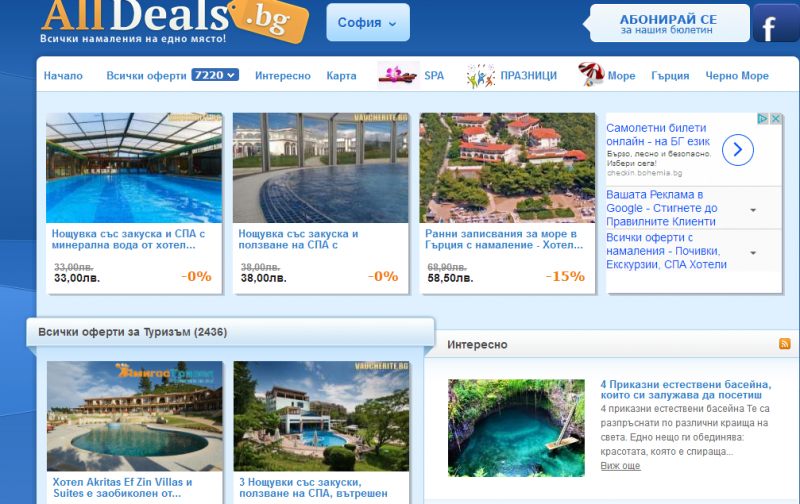Image resolution: width=800 pixels, height=504 pixels.
Task: Expand the Вашата Реклама в Google ad arrow
Action: pyautogui.click(x=753, y=210)
